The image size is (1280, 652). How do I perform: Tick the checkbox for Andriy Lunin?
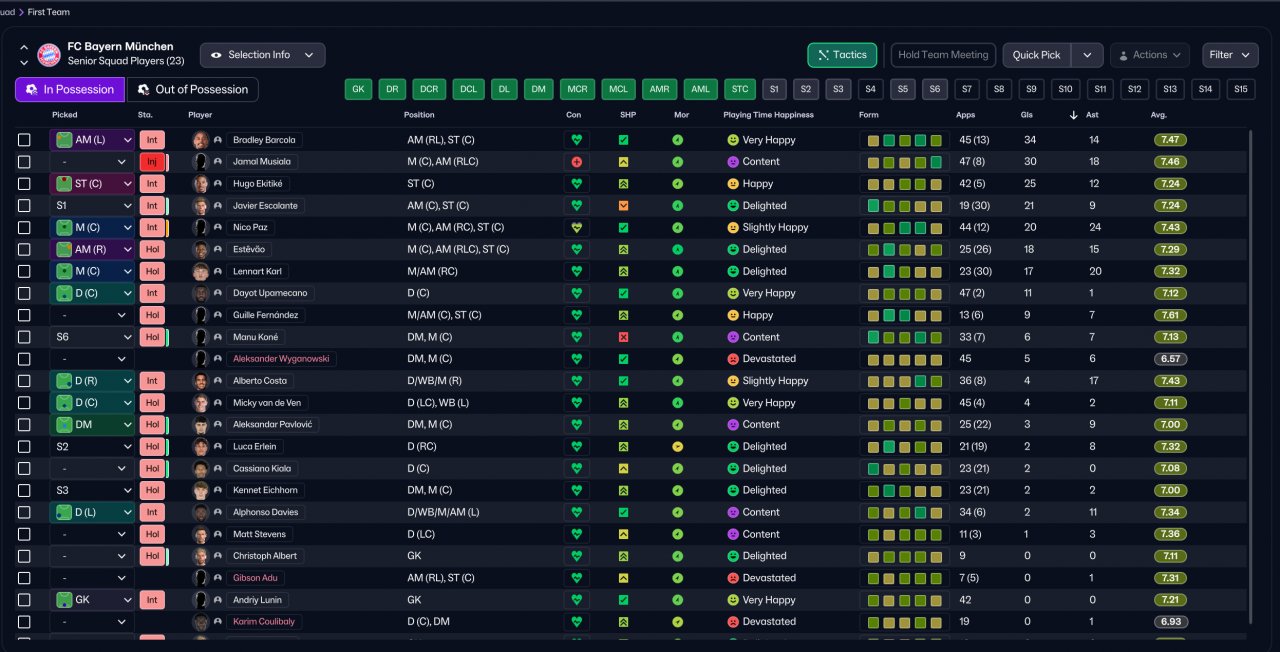tap(24, 600)
